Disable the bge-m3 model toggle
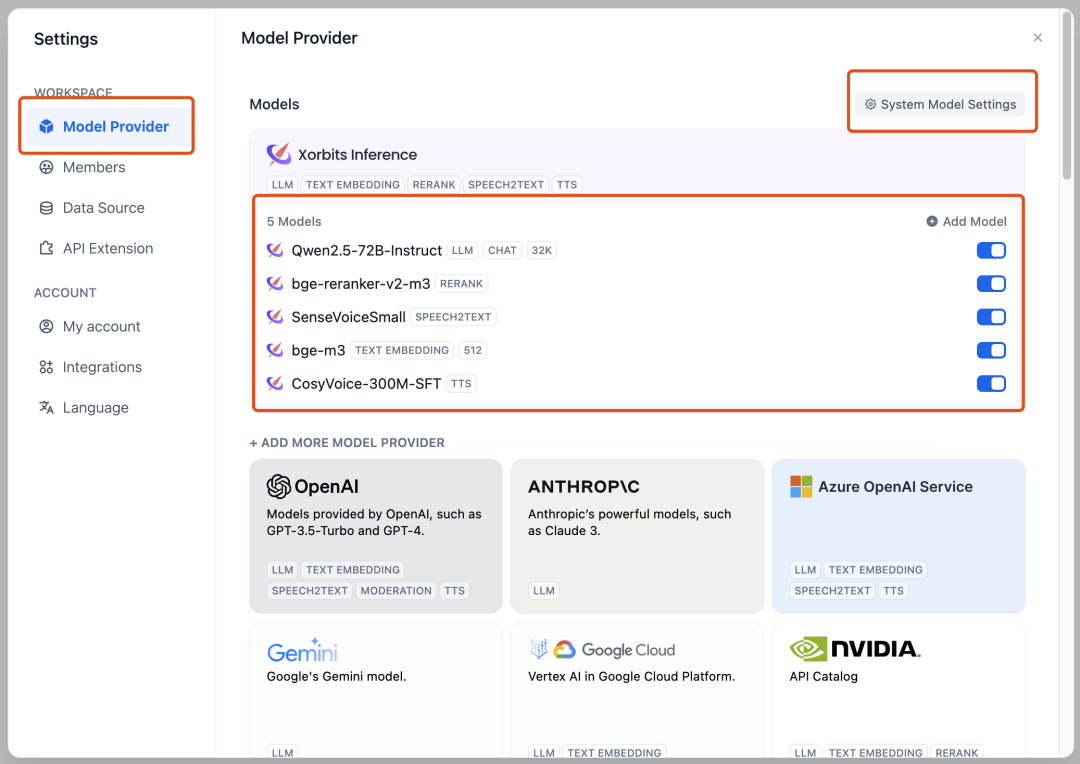Screen dimensions: 1080x764 coord(991,351)
